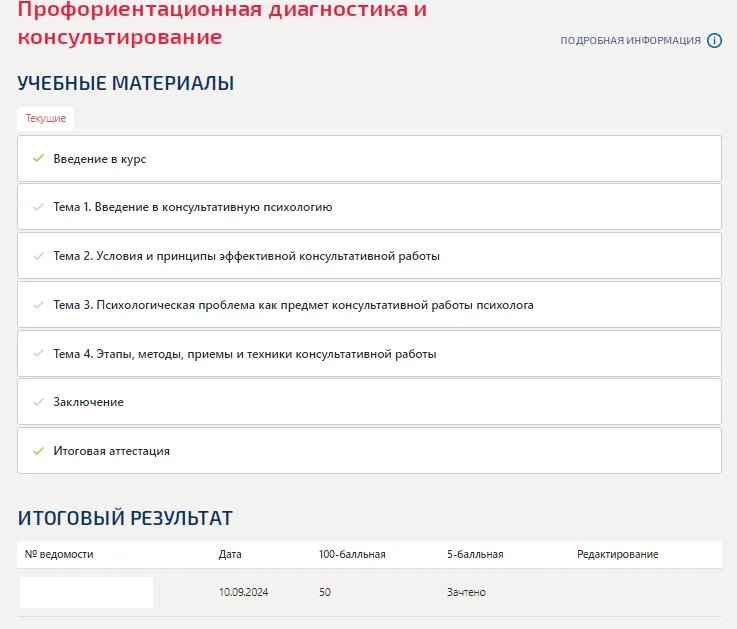Viewport: 737px width, 629px height.
Task: Click the gray checkmark beside Тема 4
Action: [39, 354]
